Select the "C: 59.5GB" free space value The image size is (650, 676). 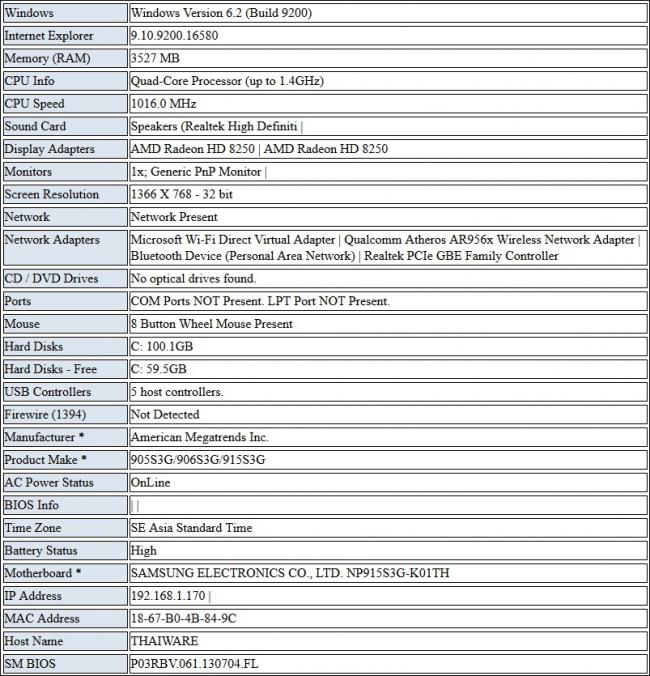click(x=159, y=369)
